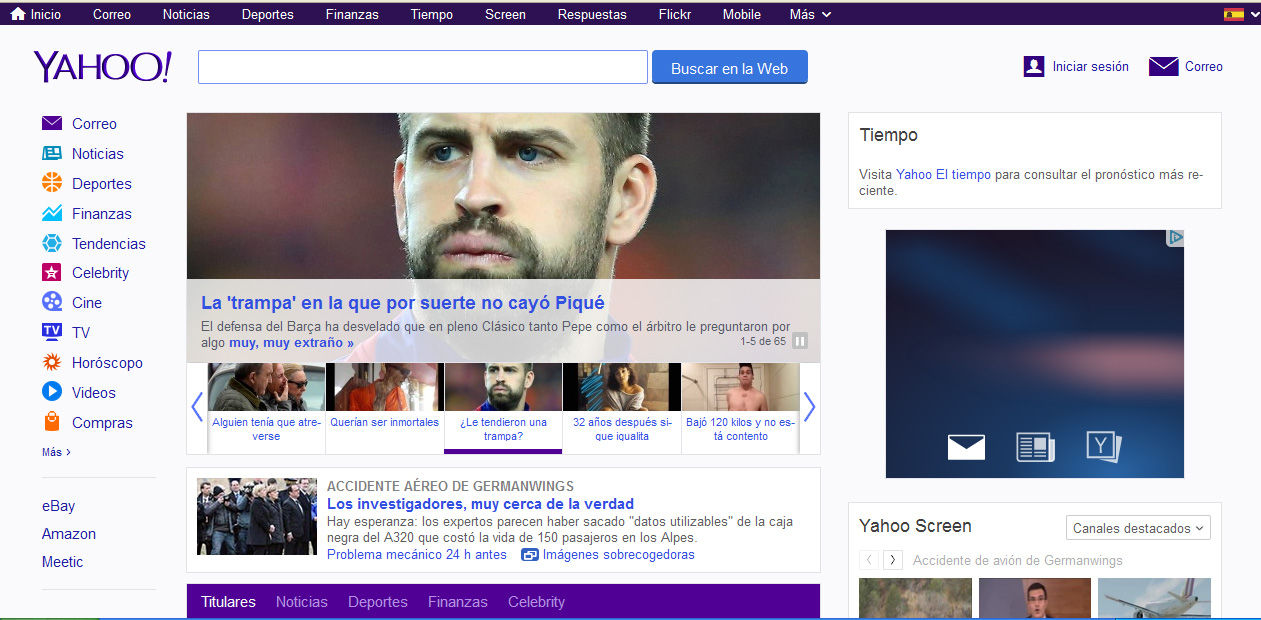Open Deportes in the top navigation bar
Screen dimensions: 1261x620
268,14
